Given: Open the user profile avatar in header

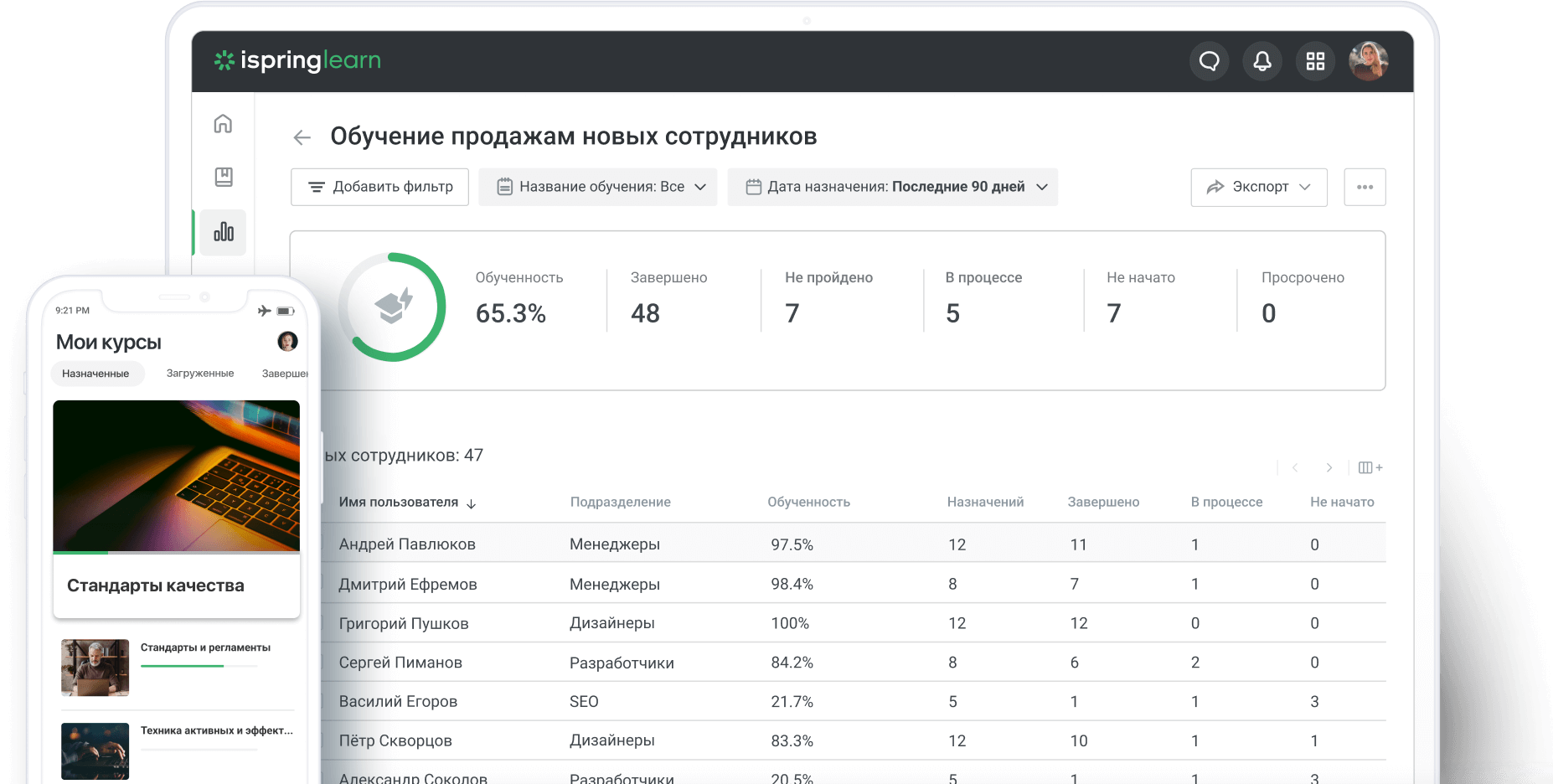Looking at the screenshot, I should pyautogui.click(x=1369, y=61).
